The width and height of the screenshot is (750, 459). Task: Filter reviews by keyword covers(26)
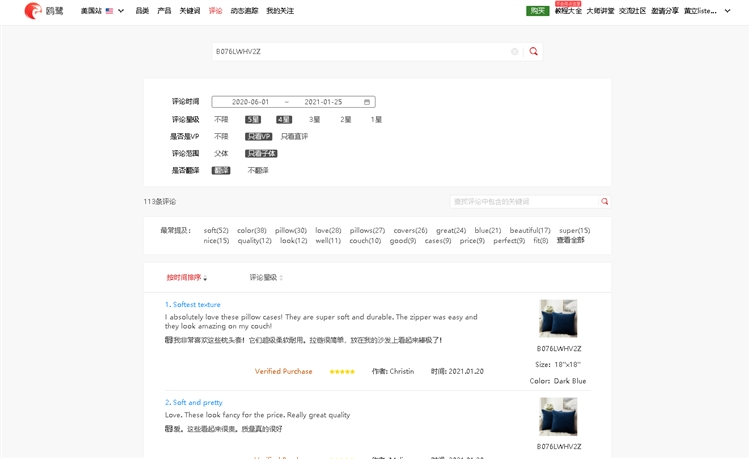click(x=410, y=230)
